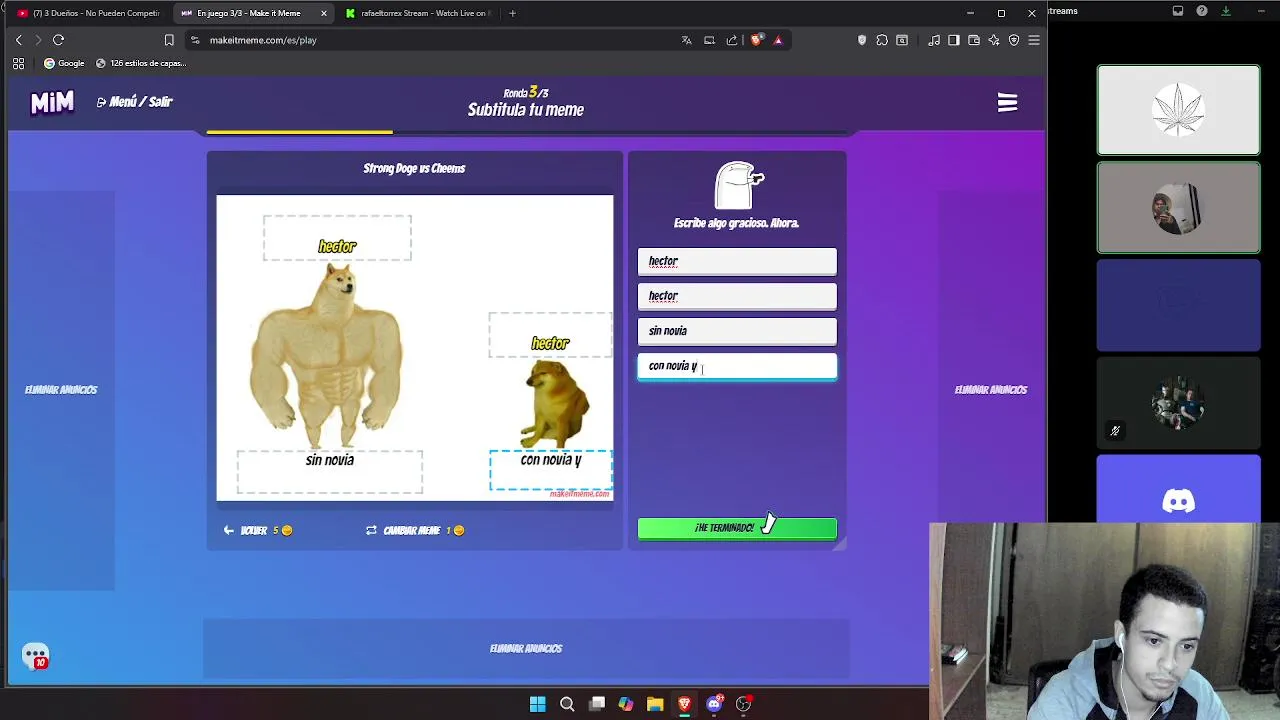Open the Brave Shields lion icon
Screen dimensions: 1280x720
756,40
